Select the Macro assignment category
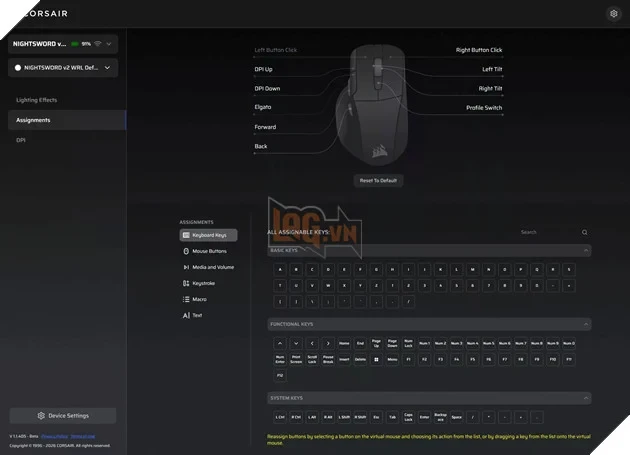The width and height of the screenshot is (630, 455). [209, 299]
